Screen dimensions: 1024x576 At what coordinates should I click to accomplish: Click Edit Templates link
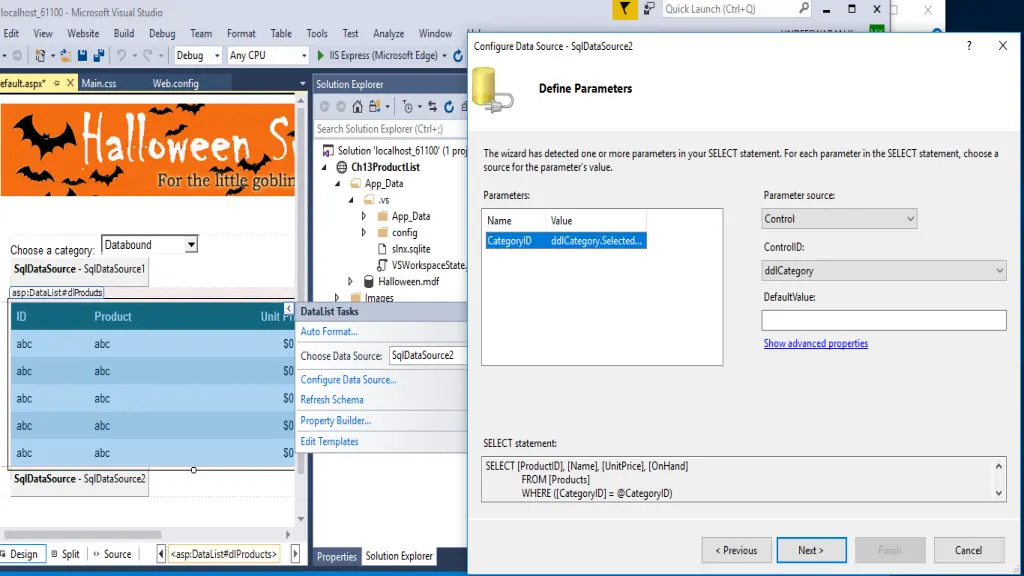click(x=329, y=441)
